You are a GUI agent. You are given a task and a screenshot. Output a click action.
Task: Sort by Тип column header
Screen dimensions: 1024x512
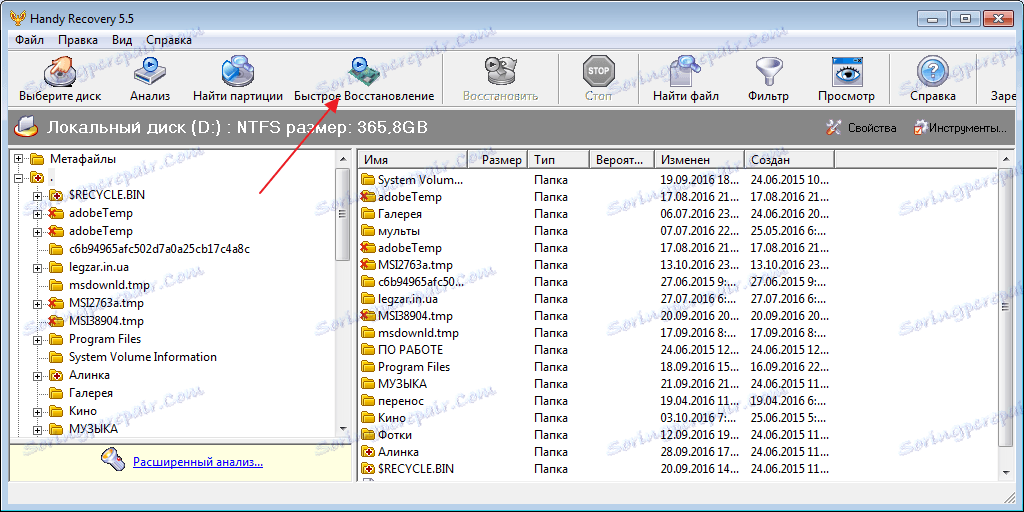point(558,159)
